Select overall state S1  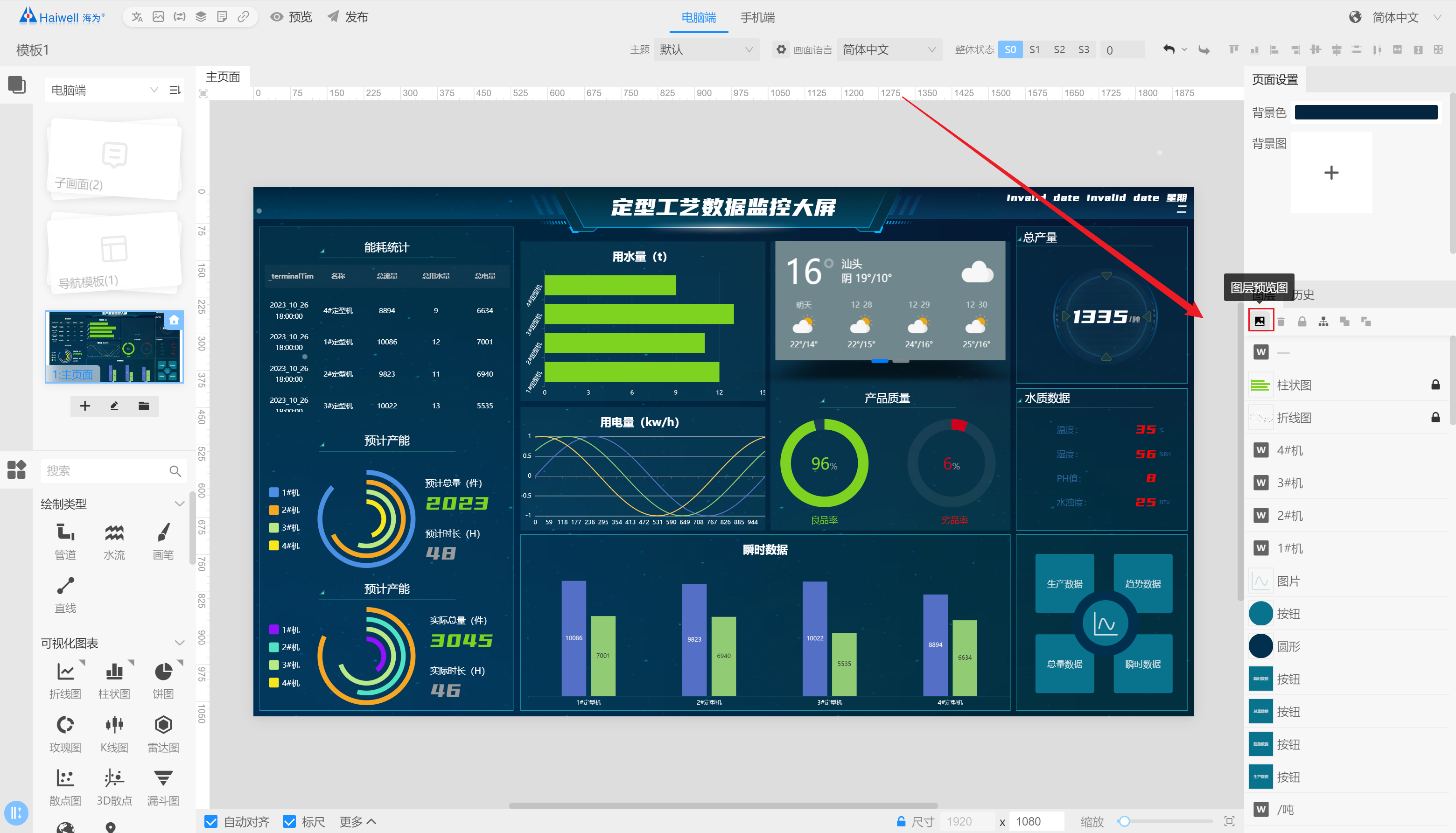pyautogui.click(x=1034, y=50)
